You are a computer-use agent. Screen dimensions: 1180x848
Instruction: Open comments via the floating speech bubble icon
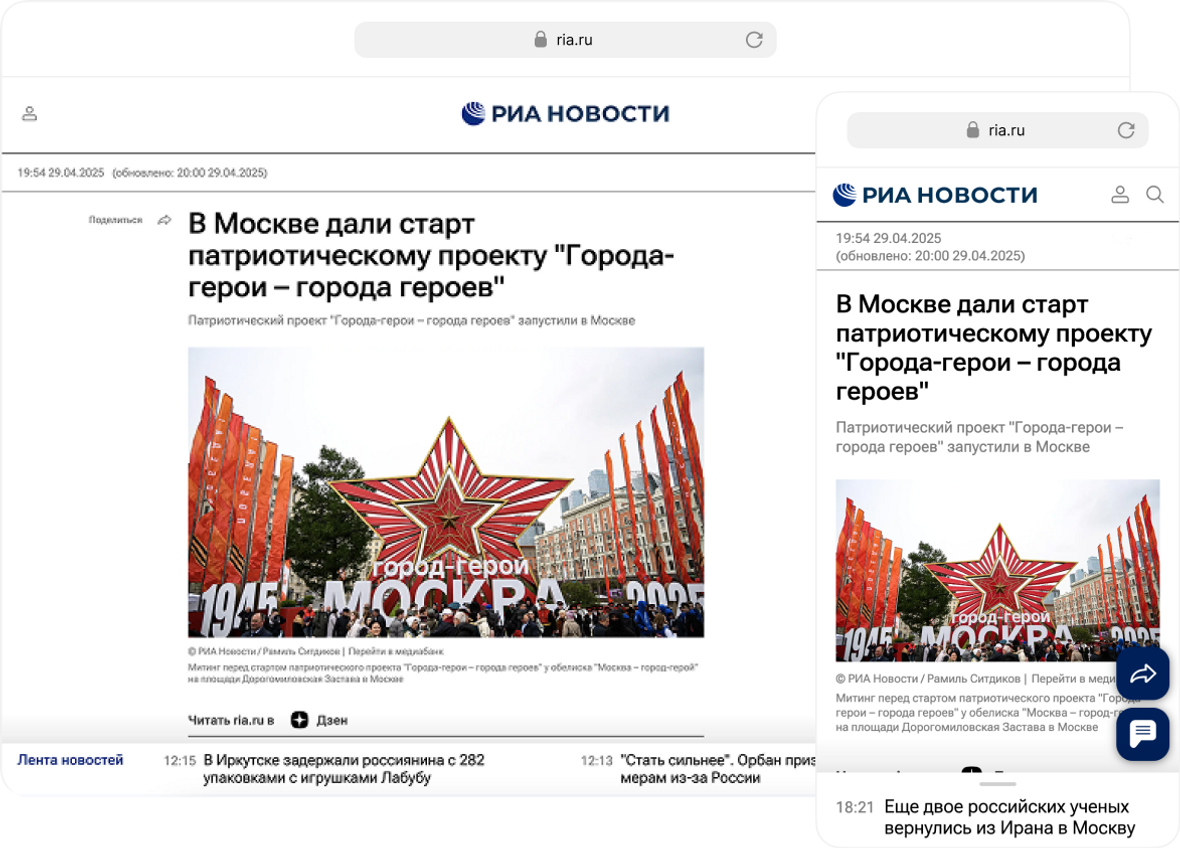coord(1142,734)
